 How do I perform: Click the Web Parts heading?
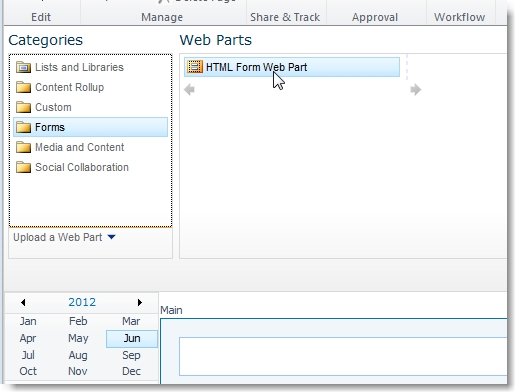(x=215, y=40)
